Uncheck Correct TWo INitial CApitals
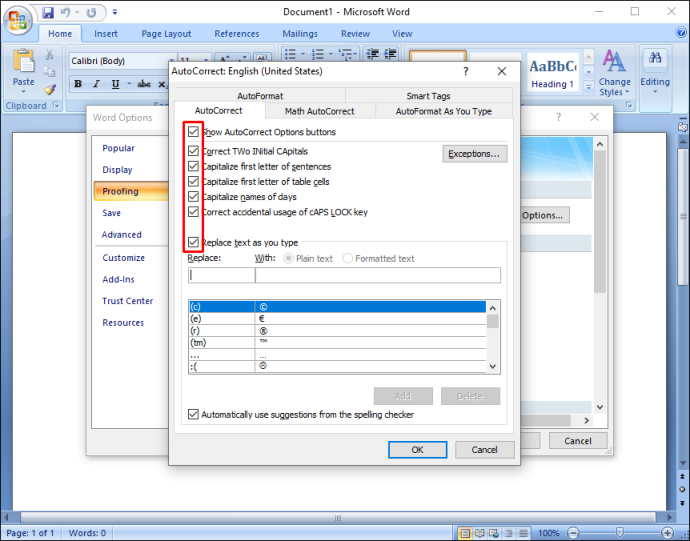This screenshot has width=690, height=541. pos(193,151)
